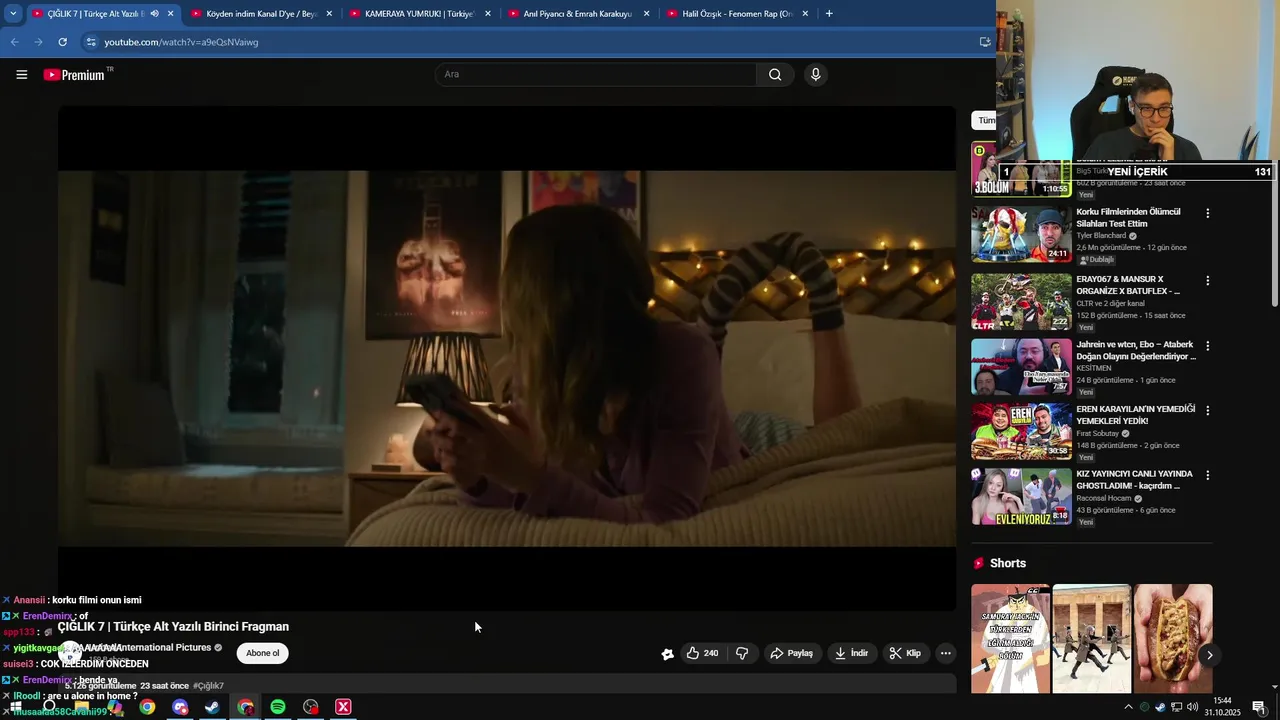This screenshot has width=1280, height=720.
Task: Open options for KIZ YAYINCIYI CANLI video
Action: click(1207, 475)
